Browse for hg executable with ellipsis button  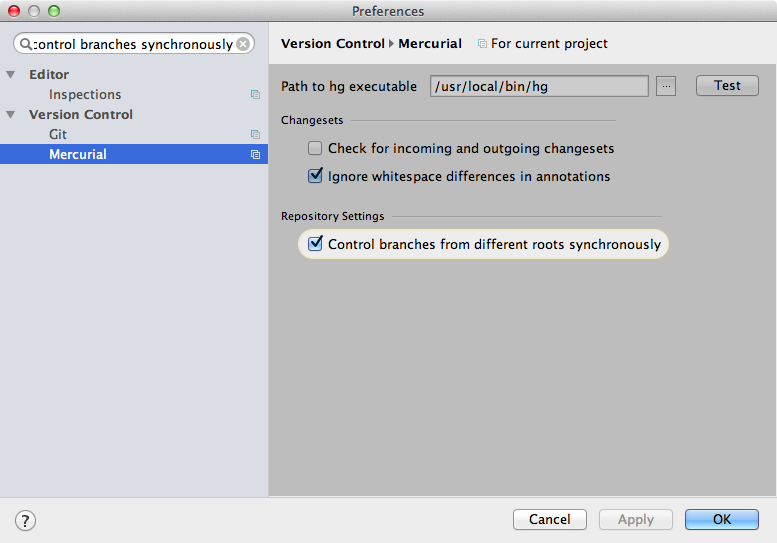click(x=666, y=86)
